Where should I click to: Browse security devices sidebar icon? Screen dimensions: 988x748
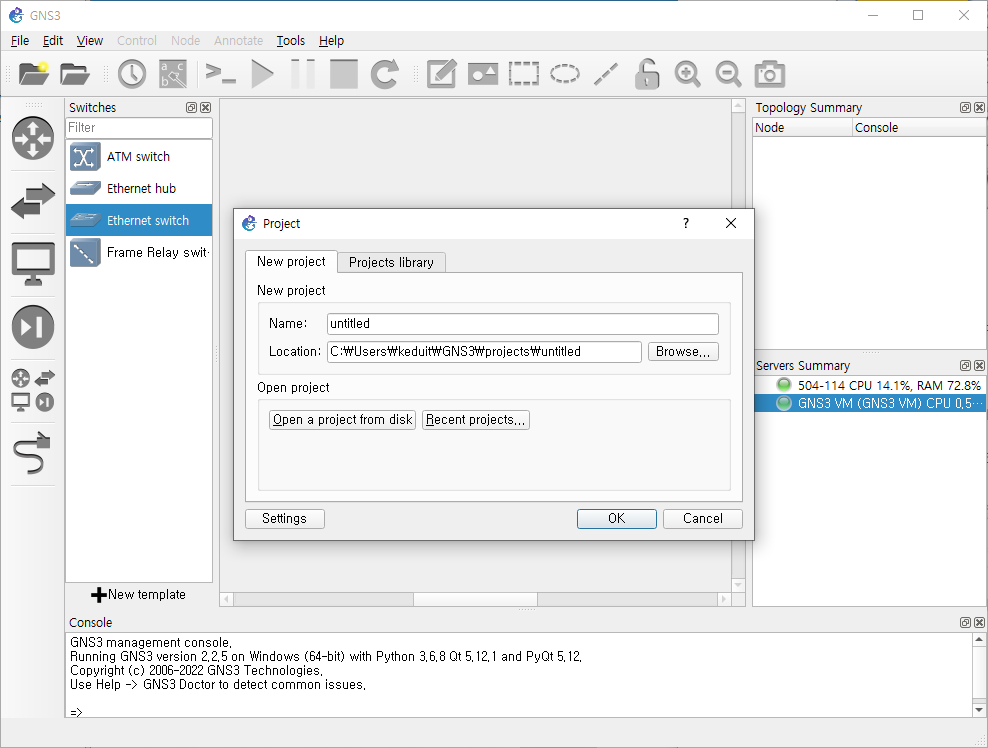click(33, 326)
